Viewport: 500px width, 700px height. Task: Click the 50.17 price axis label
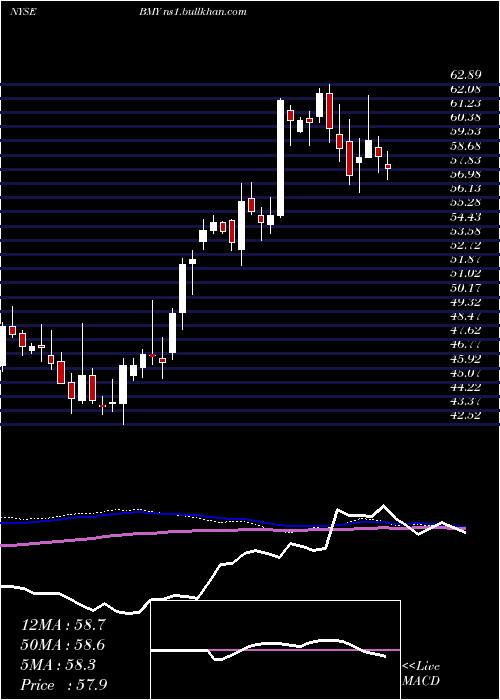click(x=465, y=288)
